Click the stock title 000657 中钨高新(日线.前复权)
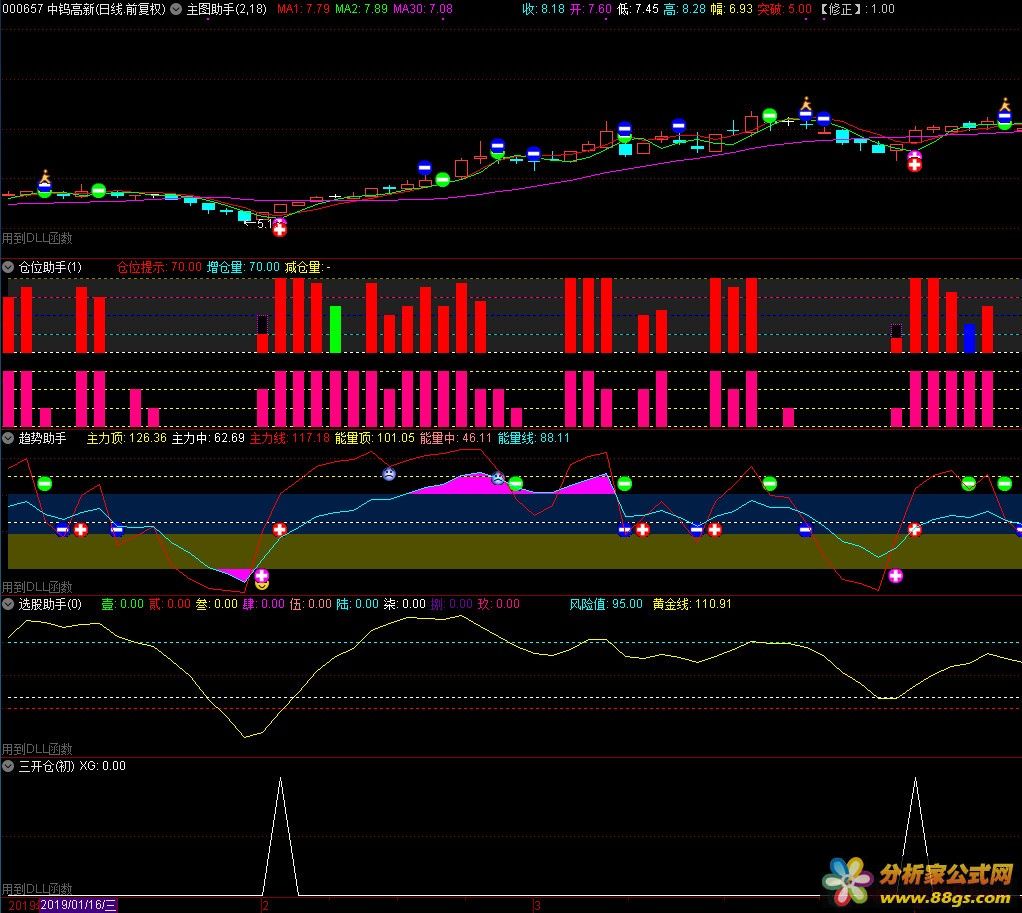1022x913 pixels. click(x=84, y=9)
